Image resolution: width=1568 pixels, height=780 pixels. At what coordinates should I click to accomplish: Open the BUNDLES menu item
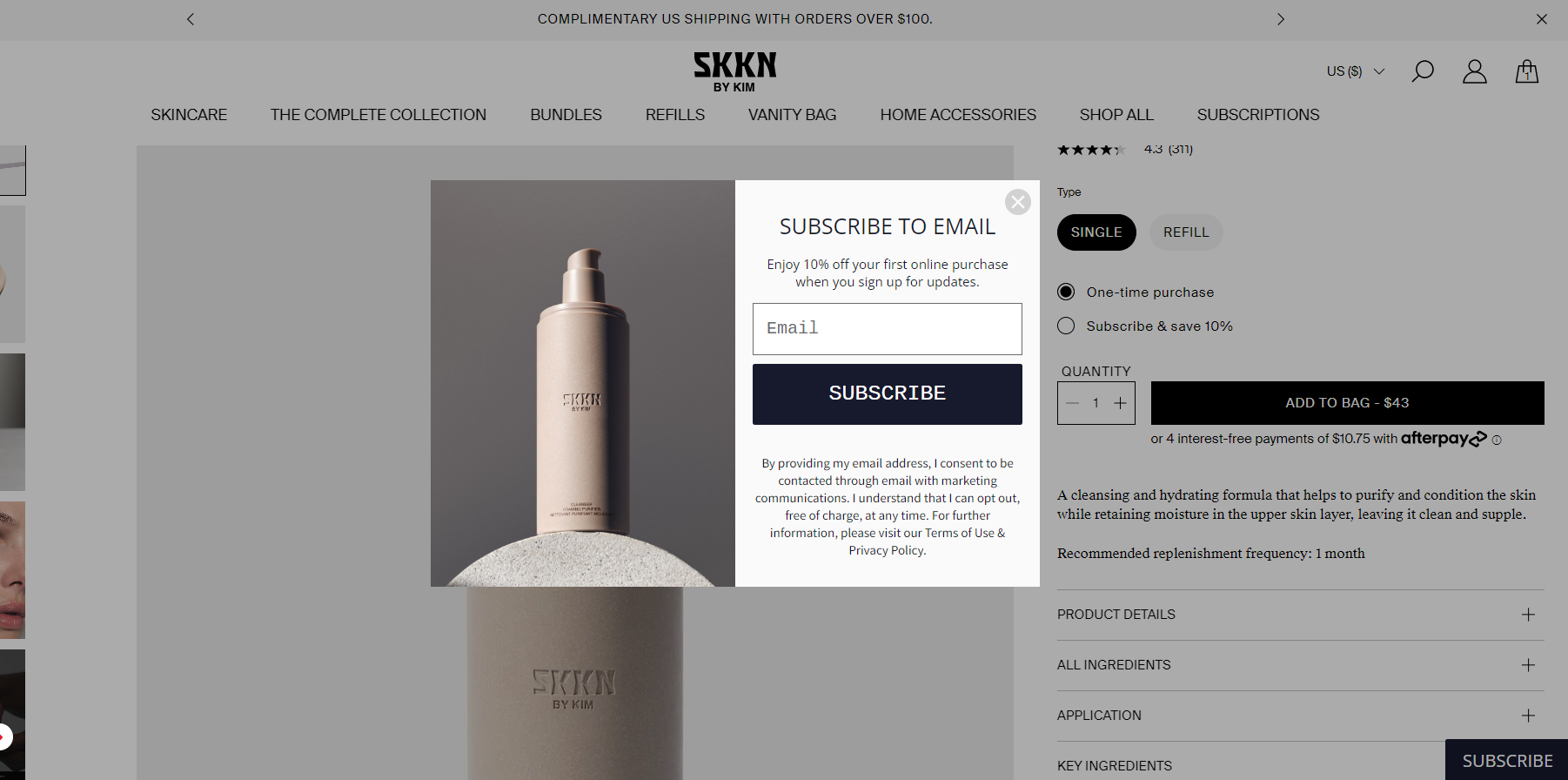pos(566,115)
